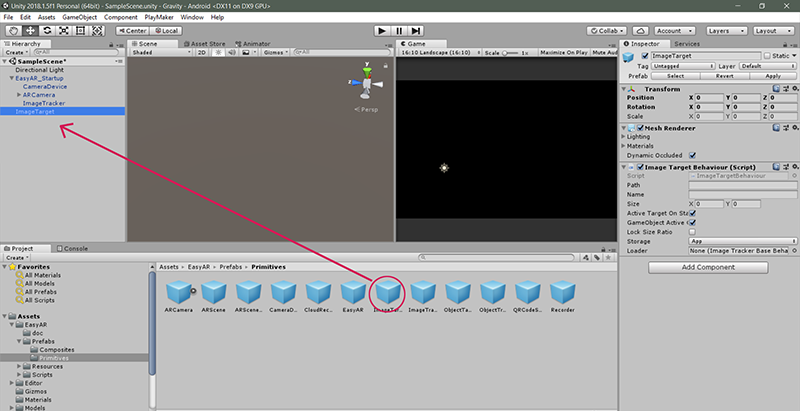Open the Component menu

pos(121,17)
